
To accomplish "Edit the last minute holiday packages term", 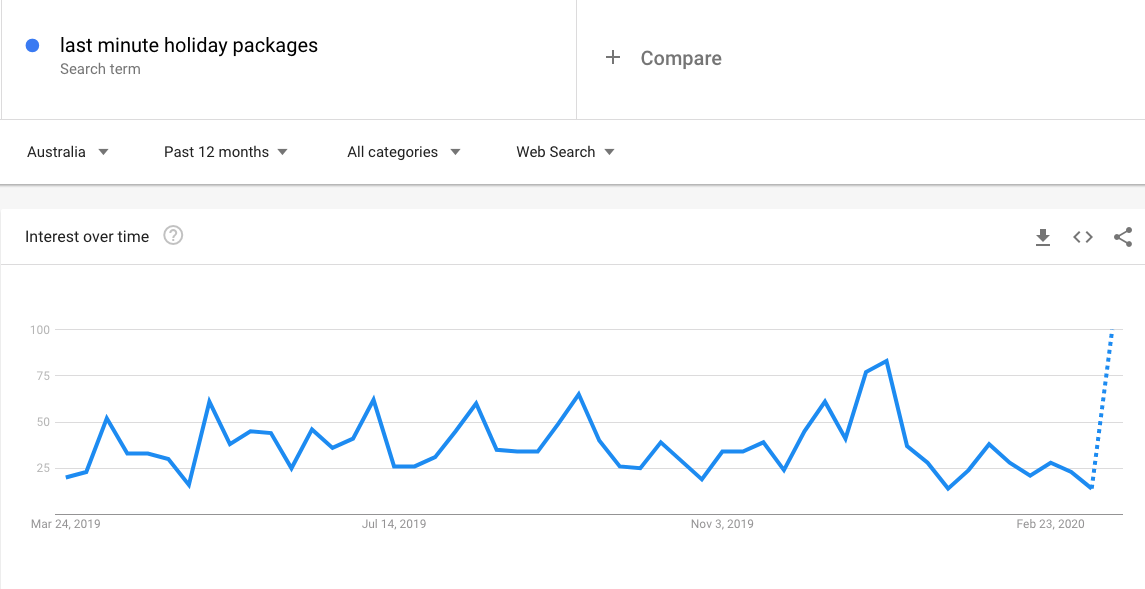I will tap(188, 45).
